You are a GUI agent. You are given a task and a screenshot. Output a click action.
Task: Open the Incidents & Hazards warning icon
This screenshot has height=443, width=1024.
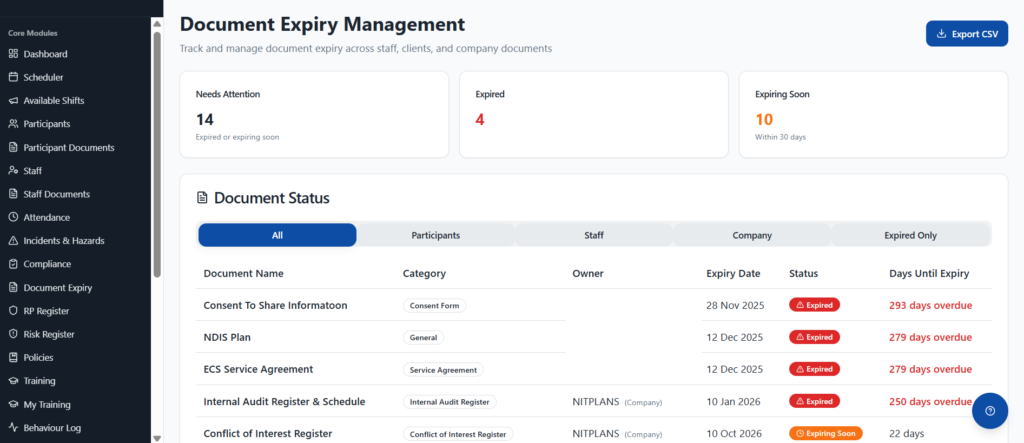[x=13, y=240]
